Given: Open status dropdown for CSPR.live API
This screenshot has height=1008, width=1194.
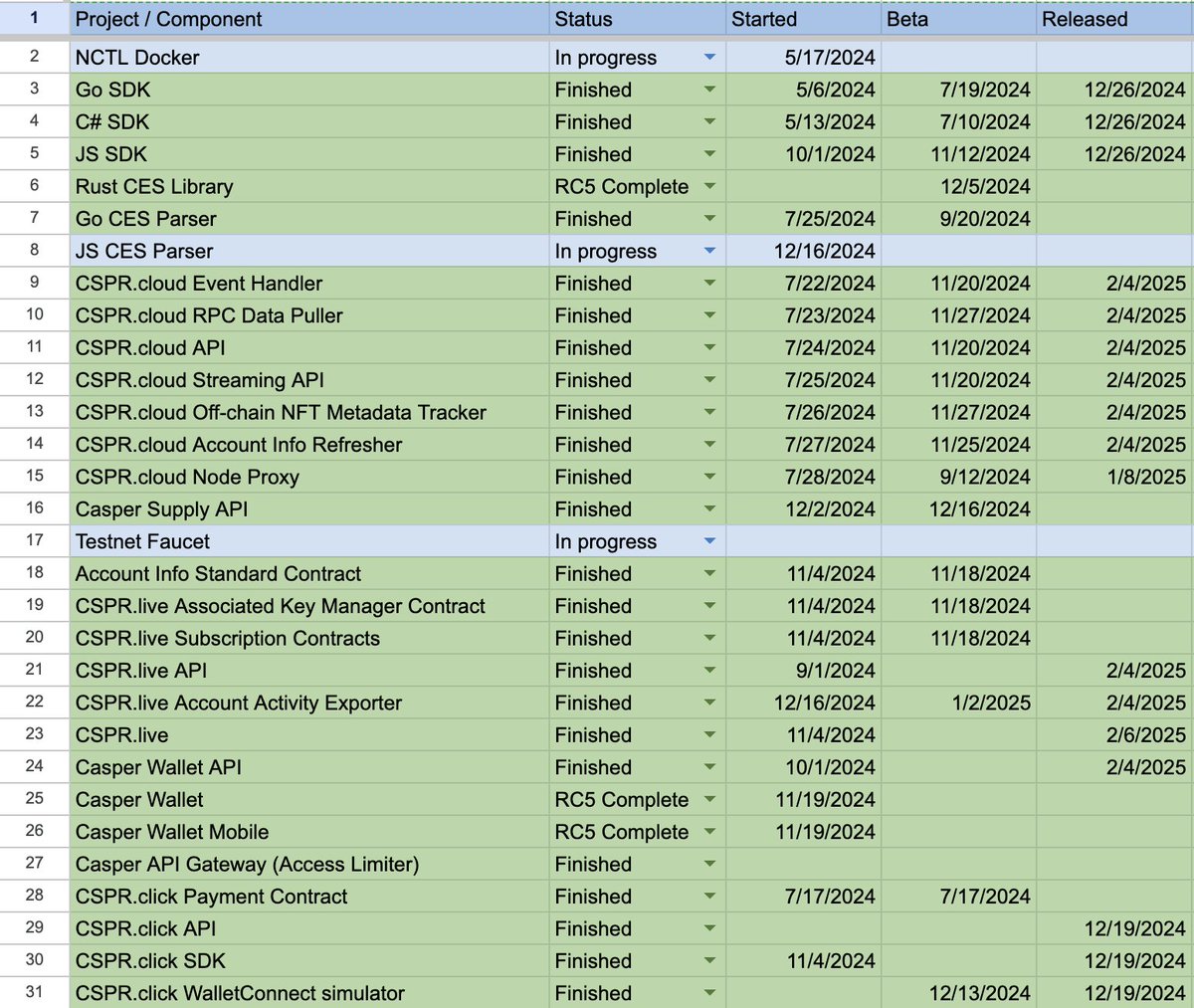Looking at the screenshot, I should point(709,671).
